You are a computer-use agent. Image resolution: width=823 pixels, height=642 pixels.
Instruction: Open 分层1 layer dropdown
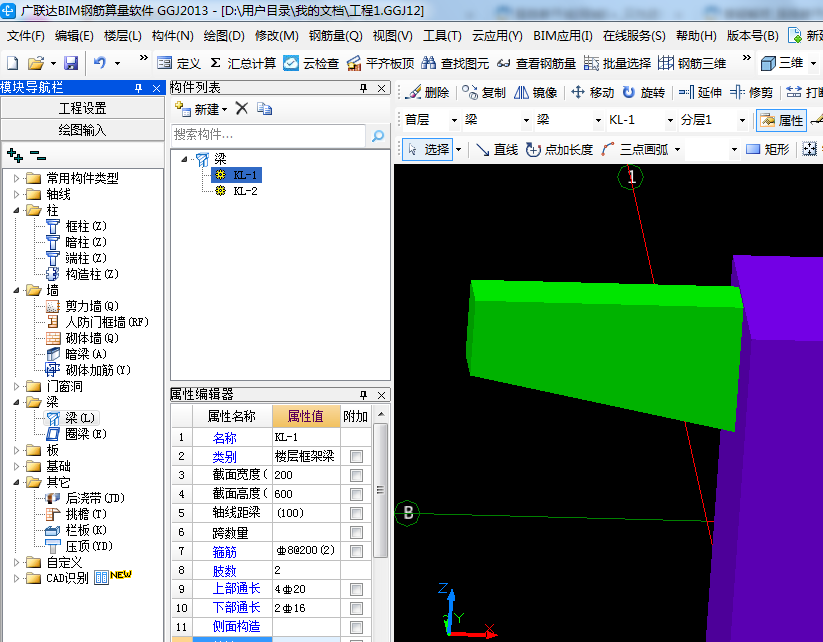click(742, 121)
